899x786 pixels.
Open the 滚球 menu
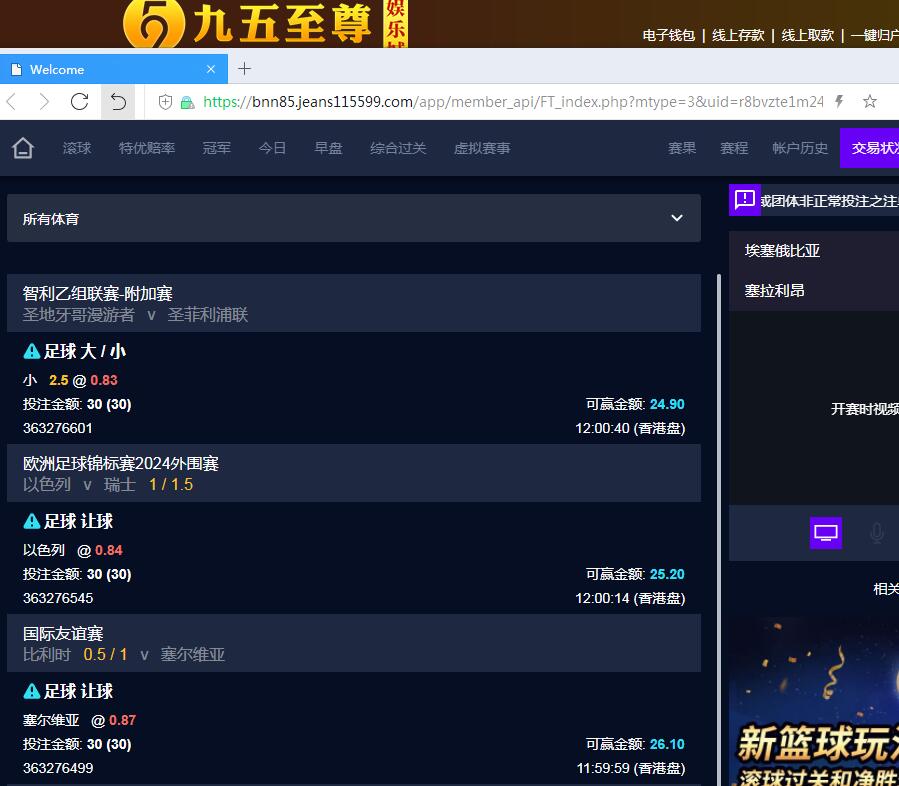pyautogui.click(x=77, y=148)
